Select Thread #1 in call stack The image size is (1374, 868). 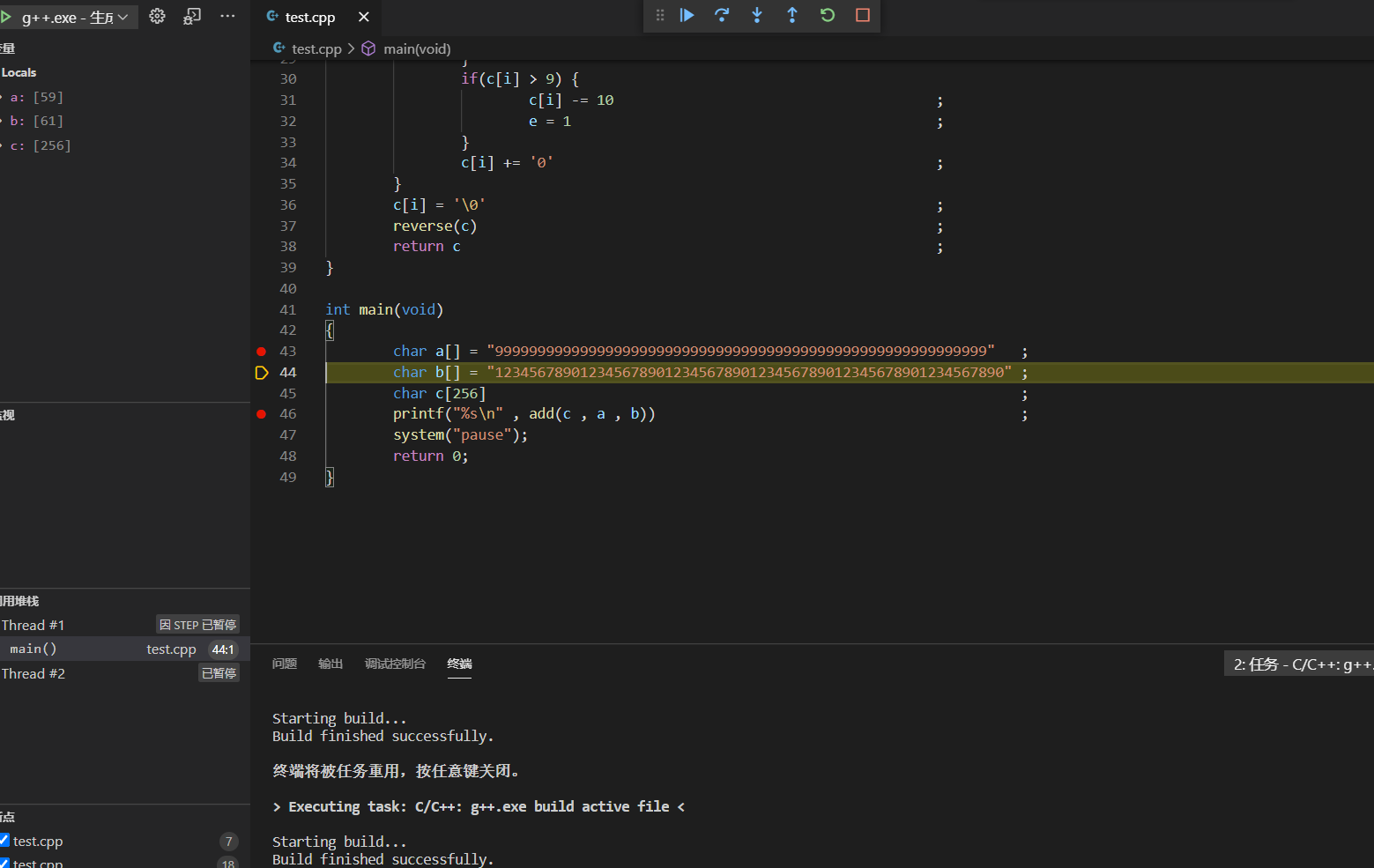coord(33,625)
